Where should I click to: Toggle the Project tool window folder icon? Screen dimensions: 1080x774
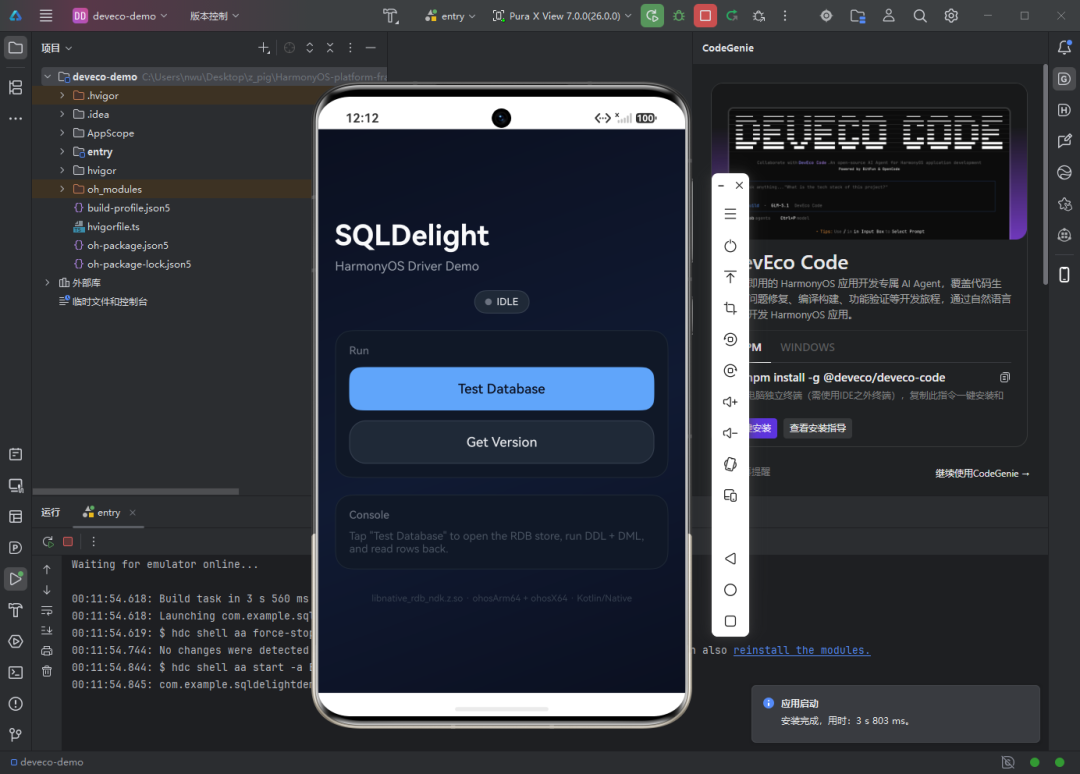pos(15,48)
